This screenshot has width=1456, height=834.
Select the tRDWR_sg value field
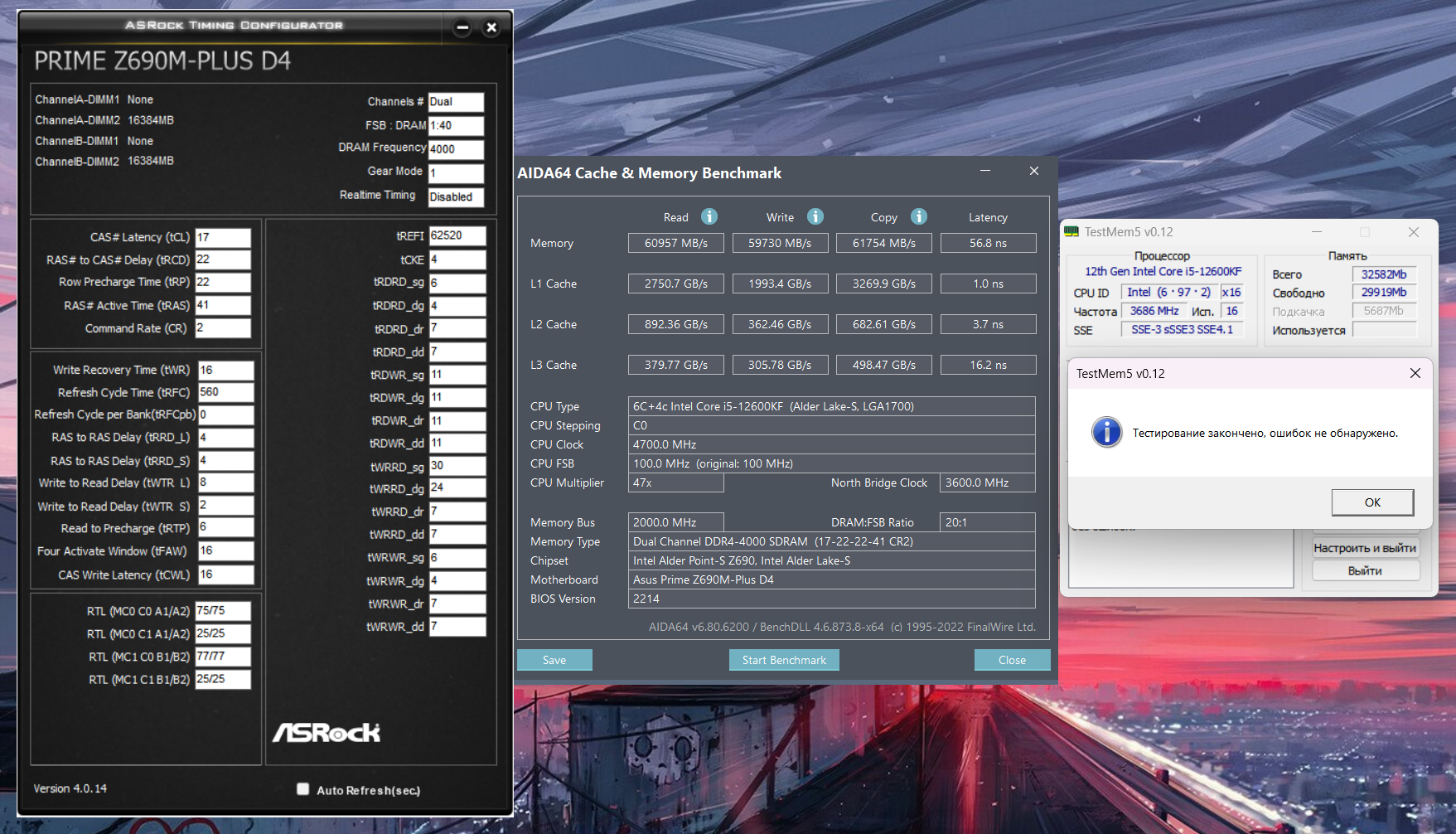pyautogui.click(x=457, y=375)
